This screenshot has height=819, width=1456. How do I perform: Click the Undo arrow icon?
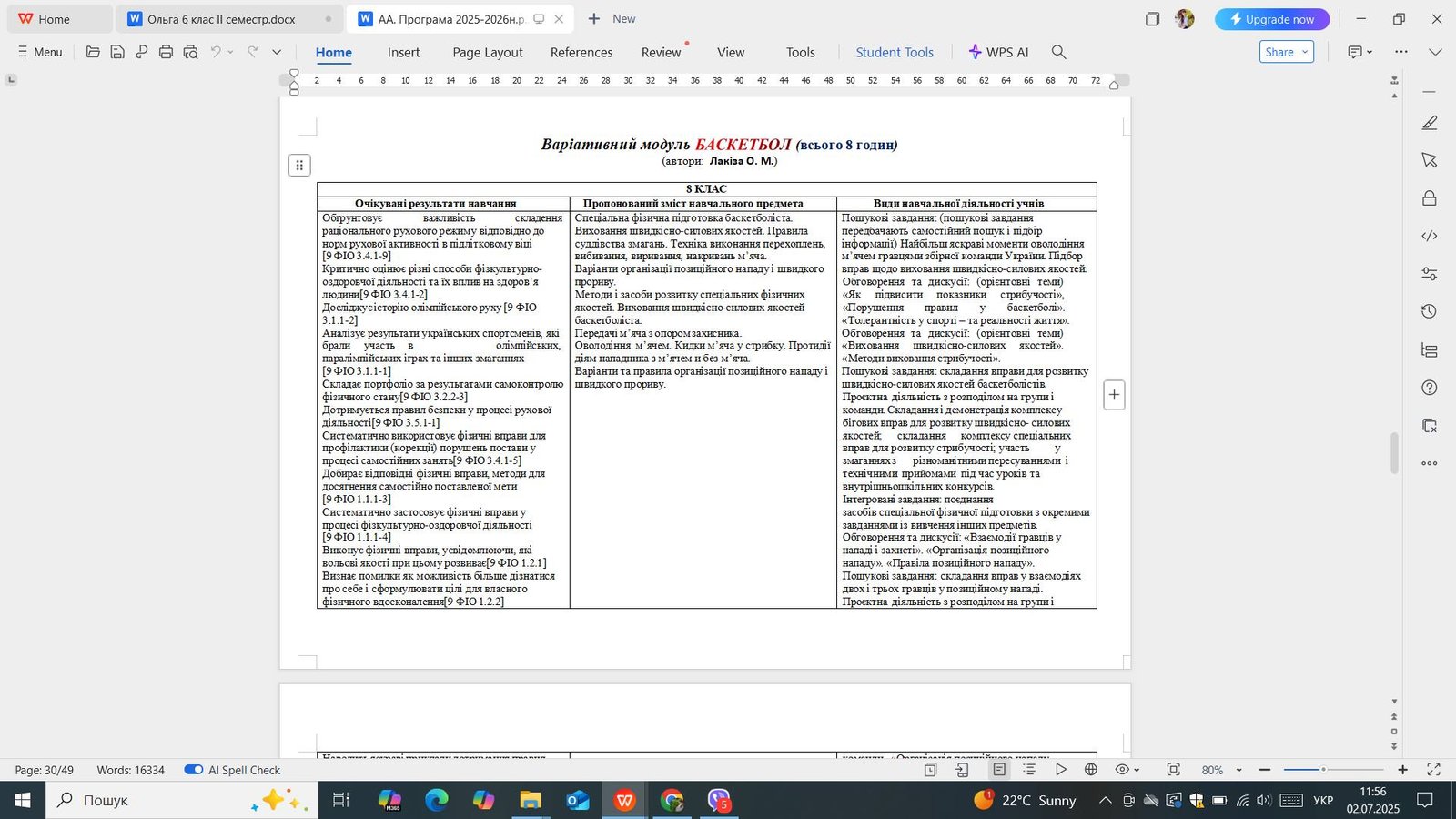[x=216, y=52]
